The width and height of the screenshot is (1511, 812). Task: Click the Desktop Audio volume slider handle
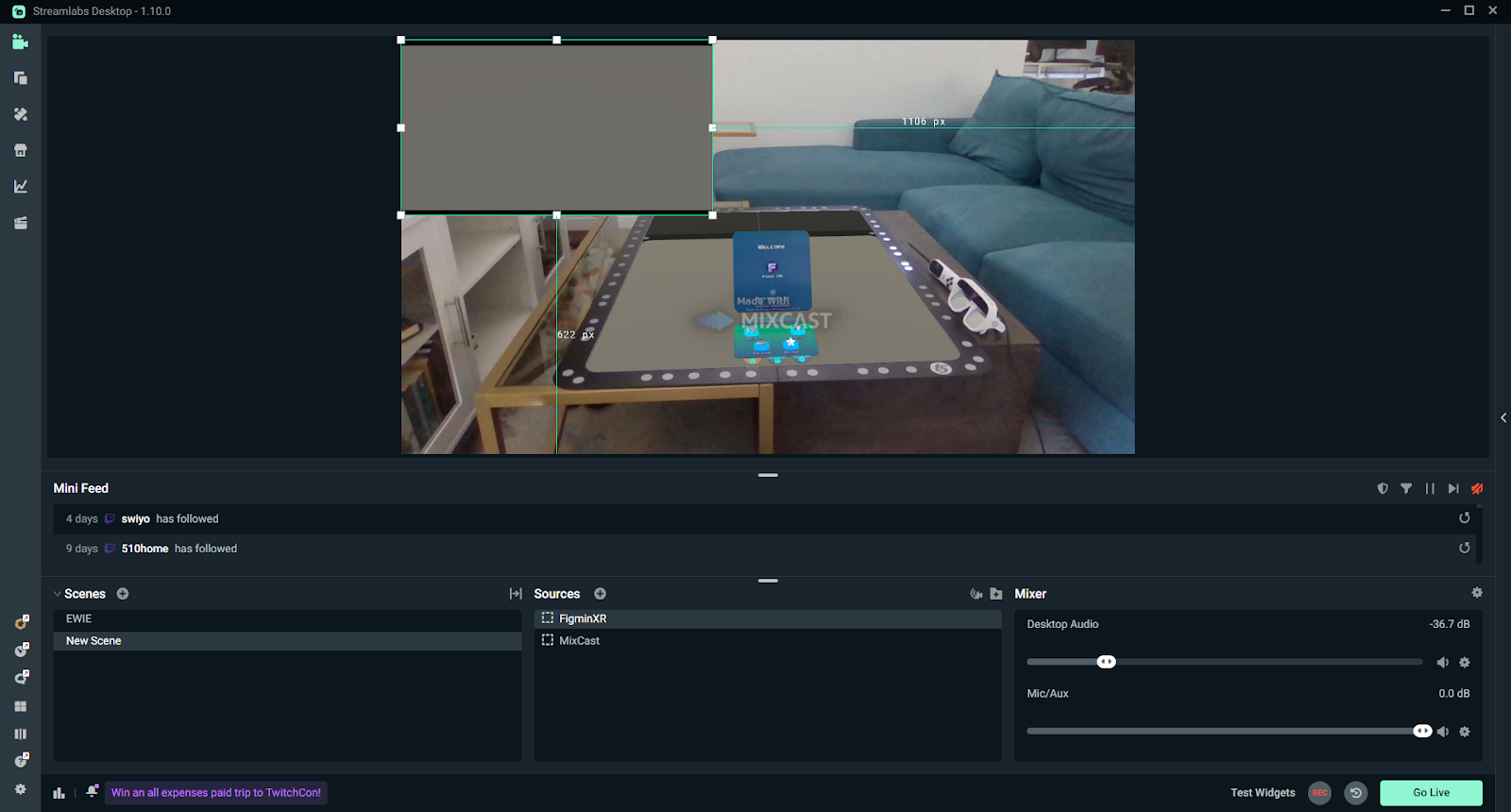coord(1106,662)
